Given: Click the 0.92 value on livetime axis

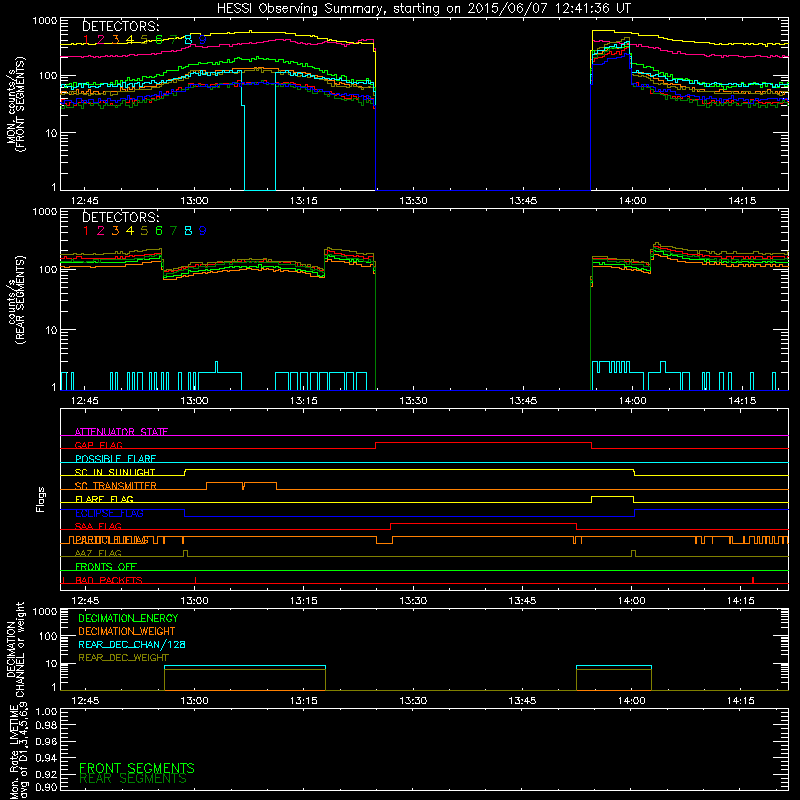Looking at the screenshot, I should click(x=46, y=772).
